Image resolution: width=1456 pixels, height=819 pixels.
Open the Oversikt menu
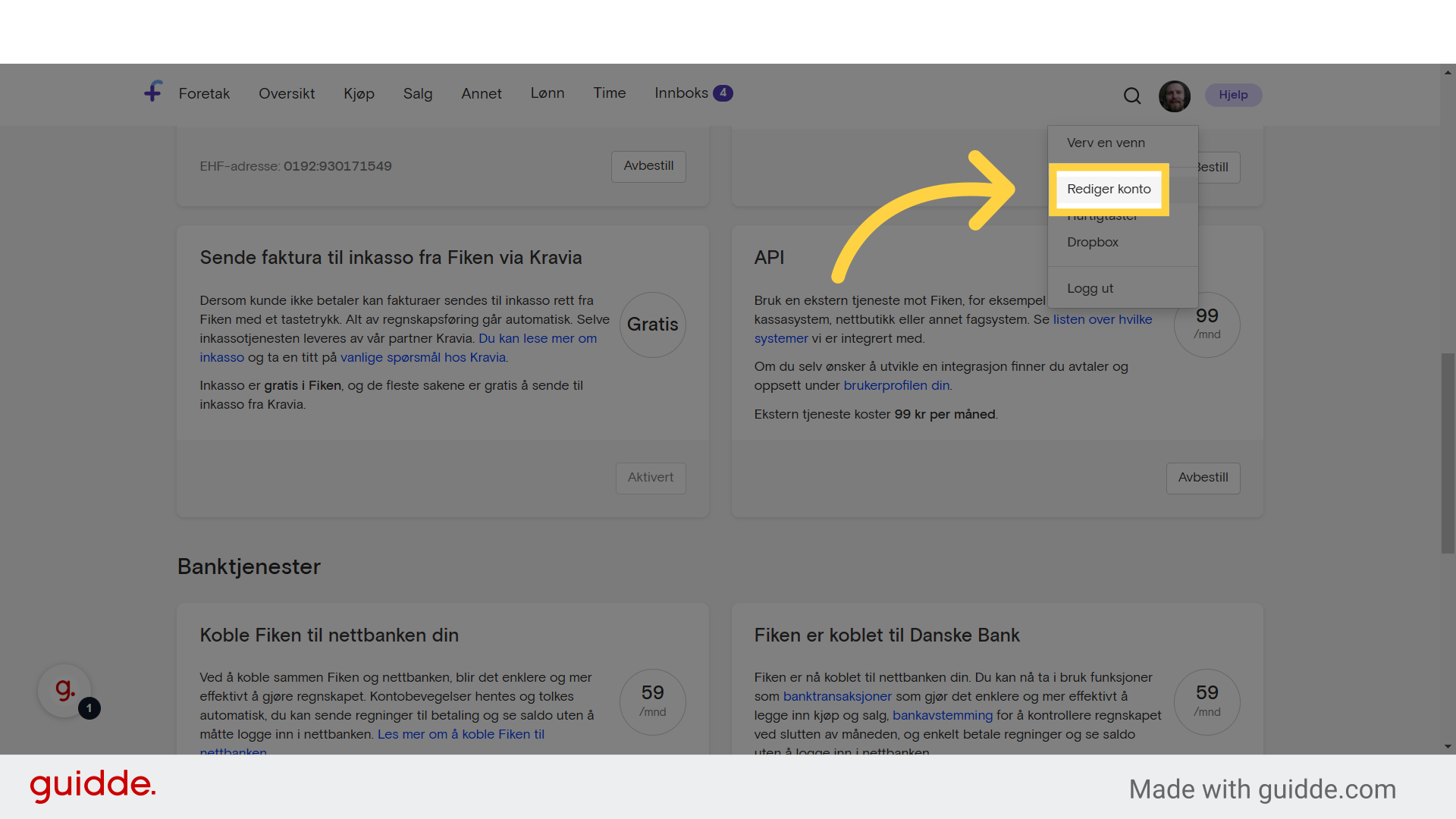[287, 93]
